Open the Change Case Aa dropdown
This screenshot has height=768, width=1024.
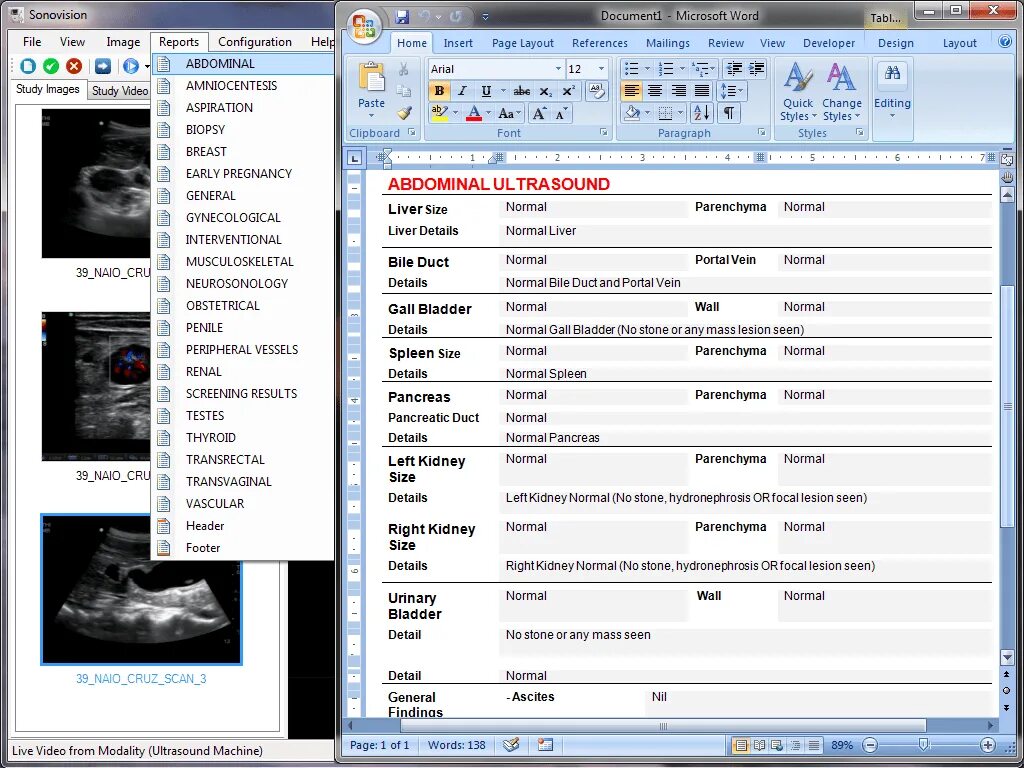(x=509, y=114)
